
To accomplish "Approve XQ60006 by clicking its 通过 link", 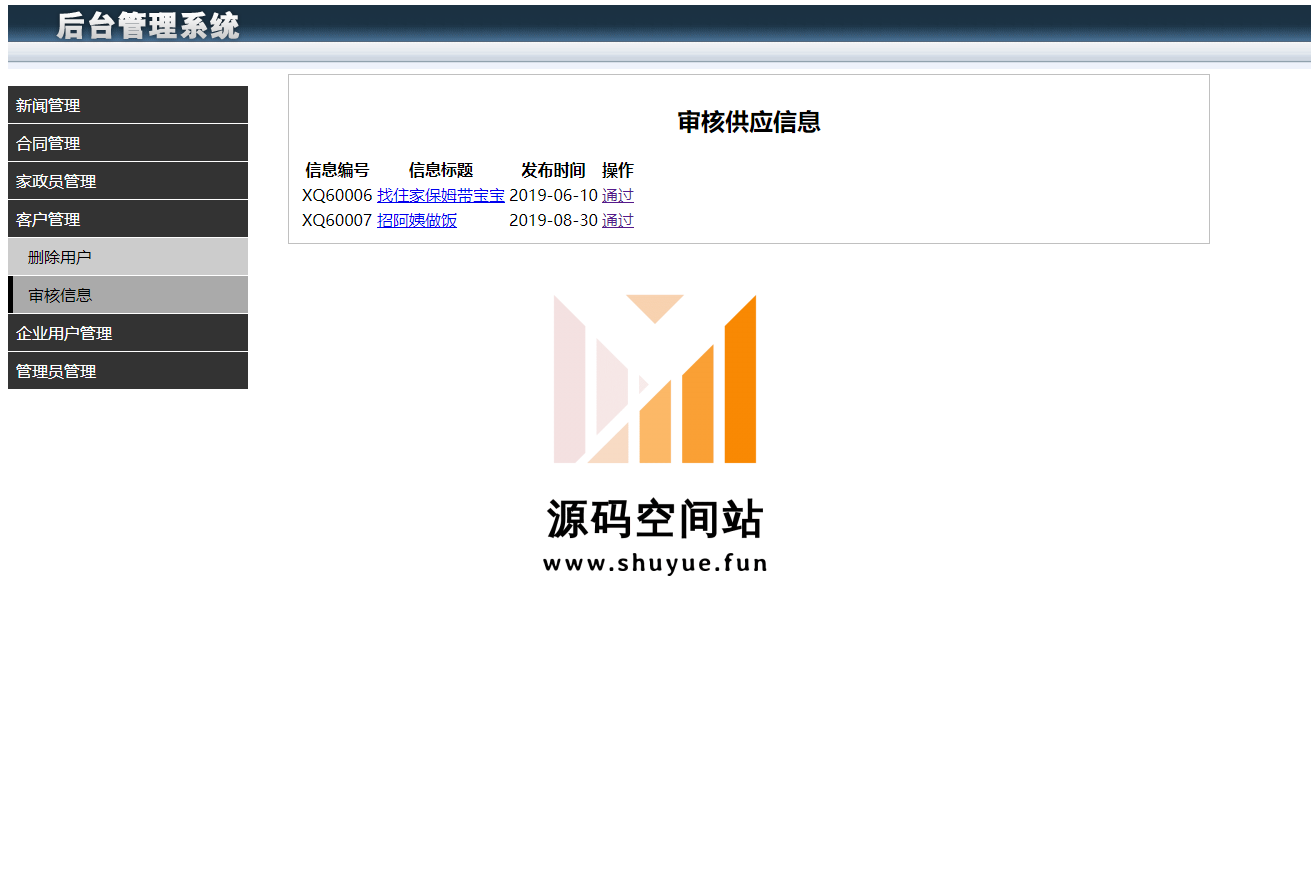I will [x=617, y=195].
